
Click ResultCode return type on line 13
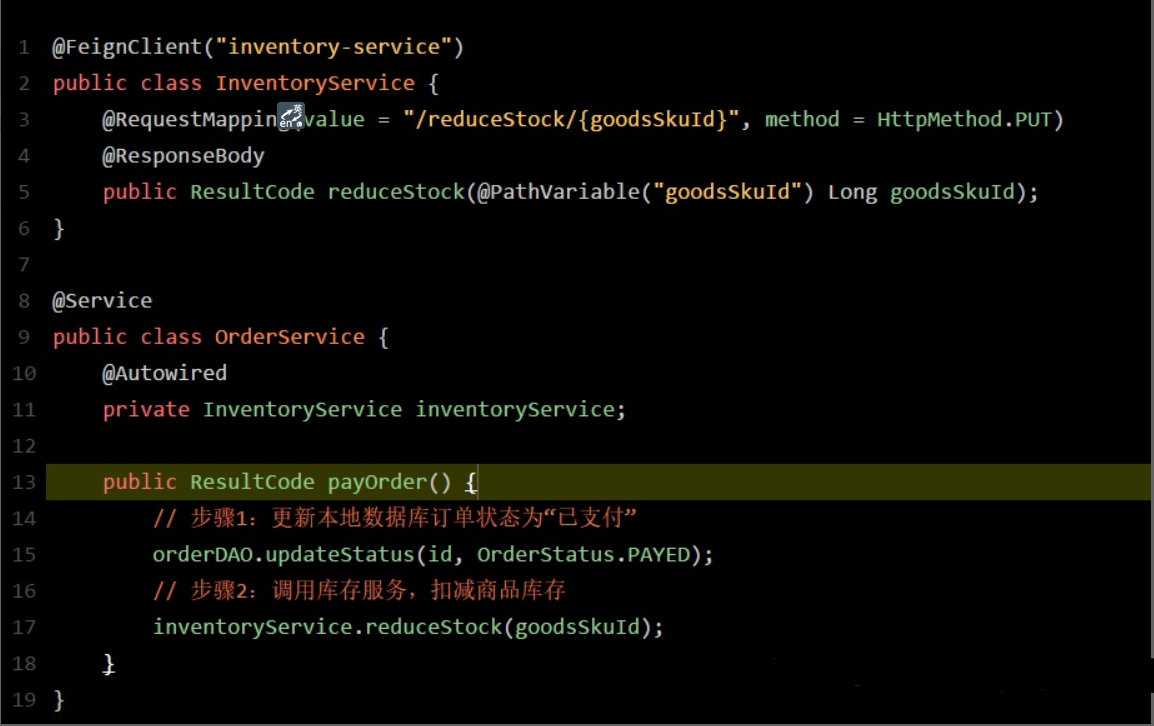click(x=252, y=482)
